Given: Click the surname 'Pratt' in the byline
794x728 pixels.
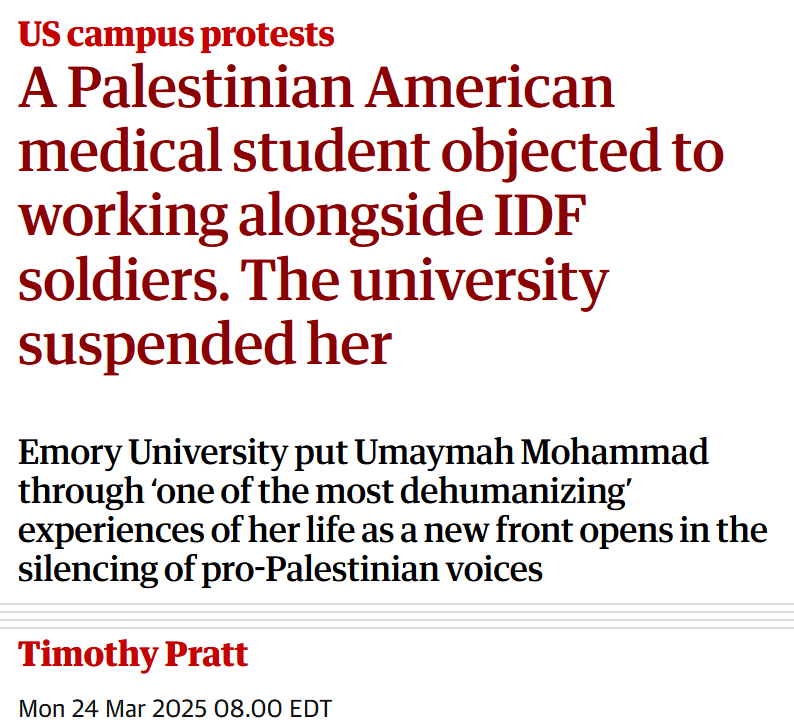Looking at the screenshot, I should 207,654.
